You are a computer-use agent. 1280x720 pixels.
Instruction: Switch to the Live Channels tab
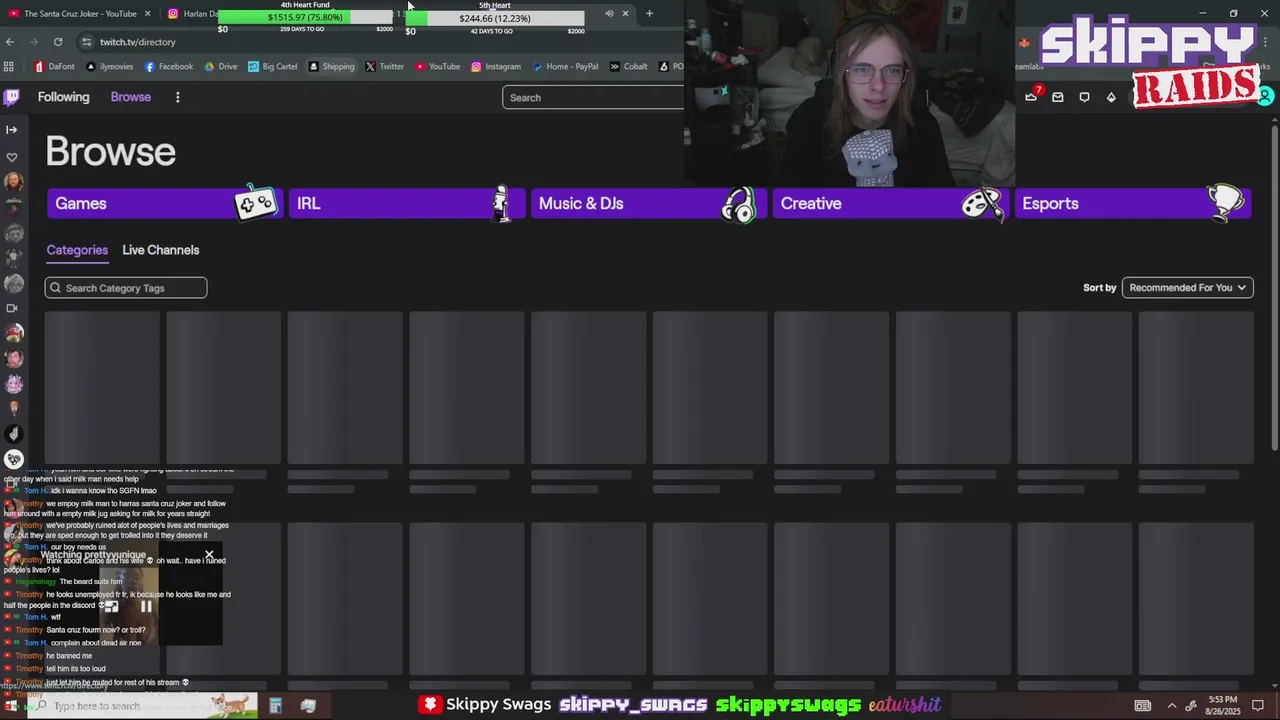(160, 250)
